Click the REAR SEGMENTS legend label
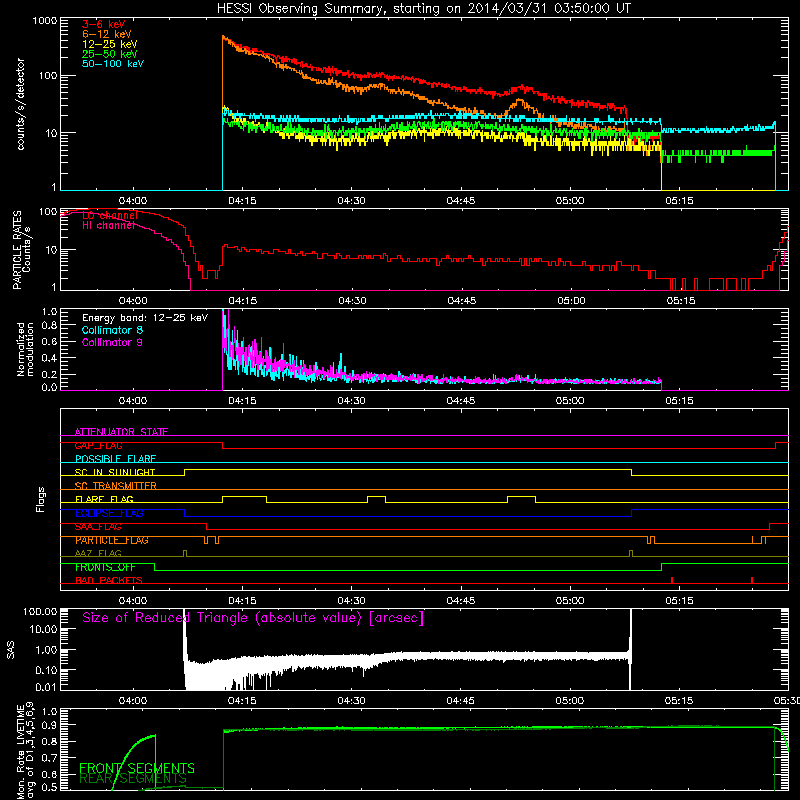Image resolution: width=800 pixels, height=800 pixels. [x=133, y=778]
